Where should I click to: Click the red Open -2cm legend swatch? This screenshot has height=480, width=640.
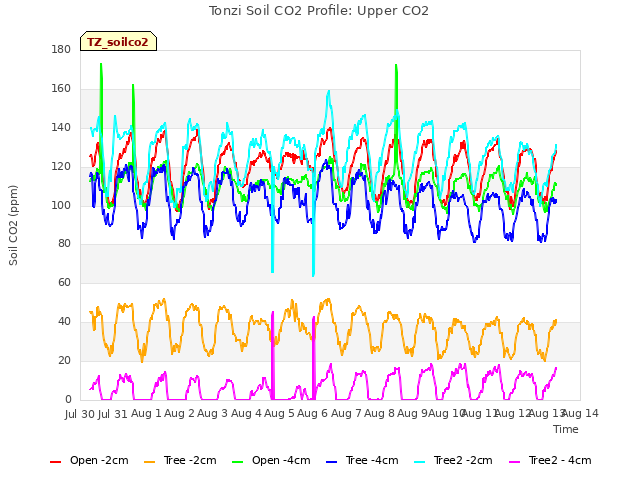pyautogui.click(x=55, y=462)
